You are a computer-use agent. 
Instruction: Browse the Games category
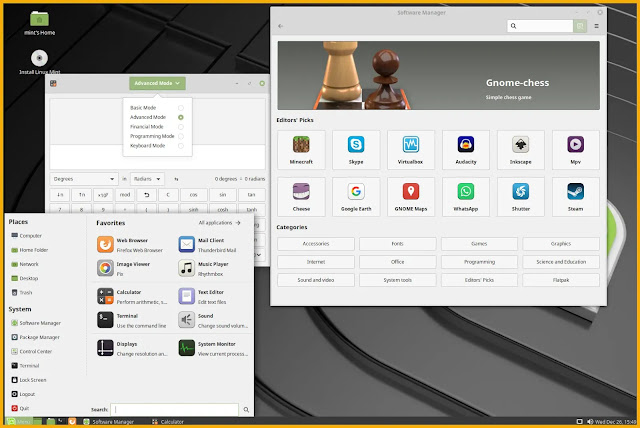pyautogui.click(x=479, y=244)
